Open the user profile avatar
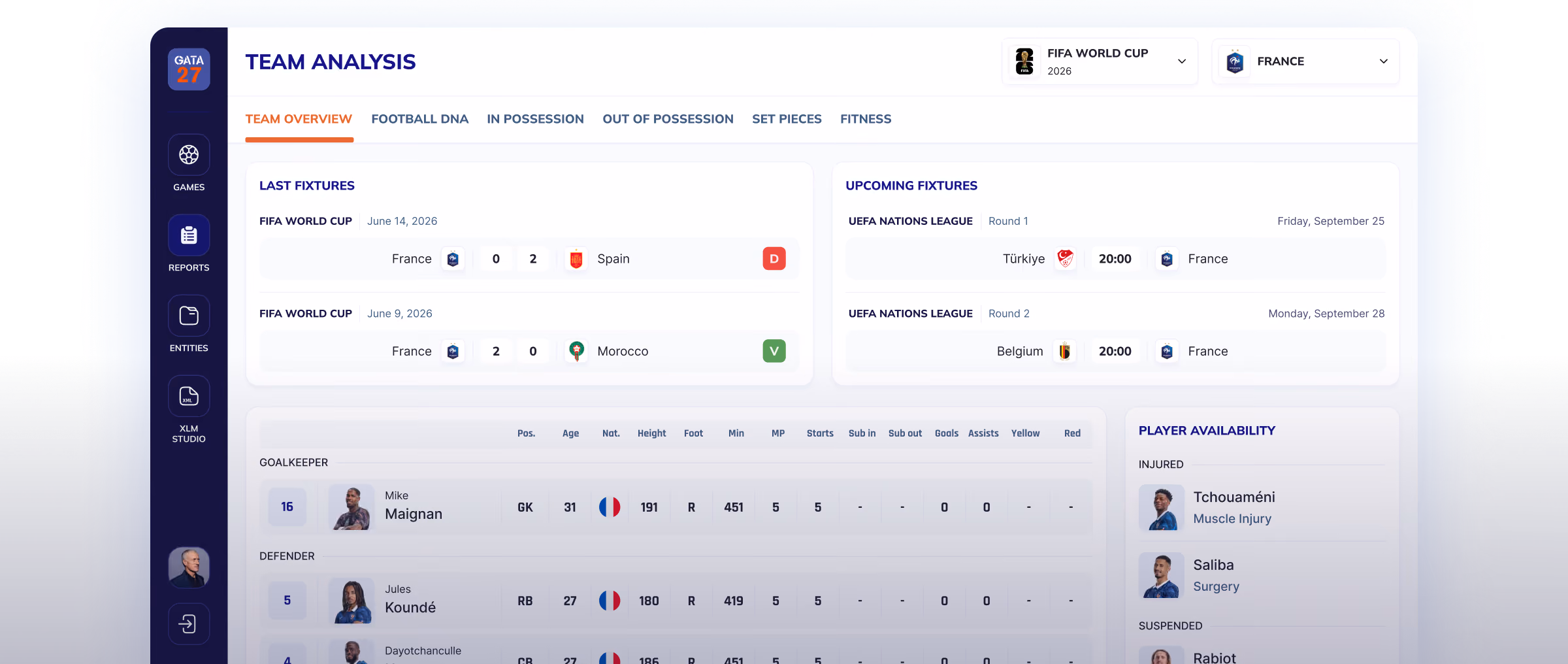Image resolution: width=1568 pixels, height=664 pixels. (x=189, y=567)
